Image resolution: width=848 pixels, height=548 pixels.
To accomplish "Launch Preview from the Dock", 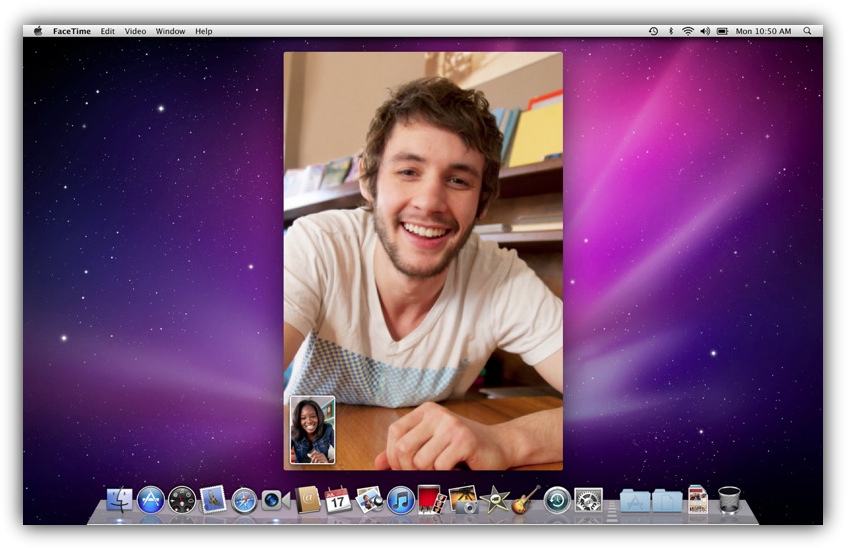I will click(x=370, y=499).
